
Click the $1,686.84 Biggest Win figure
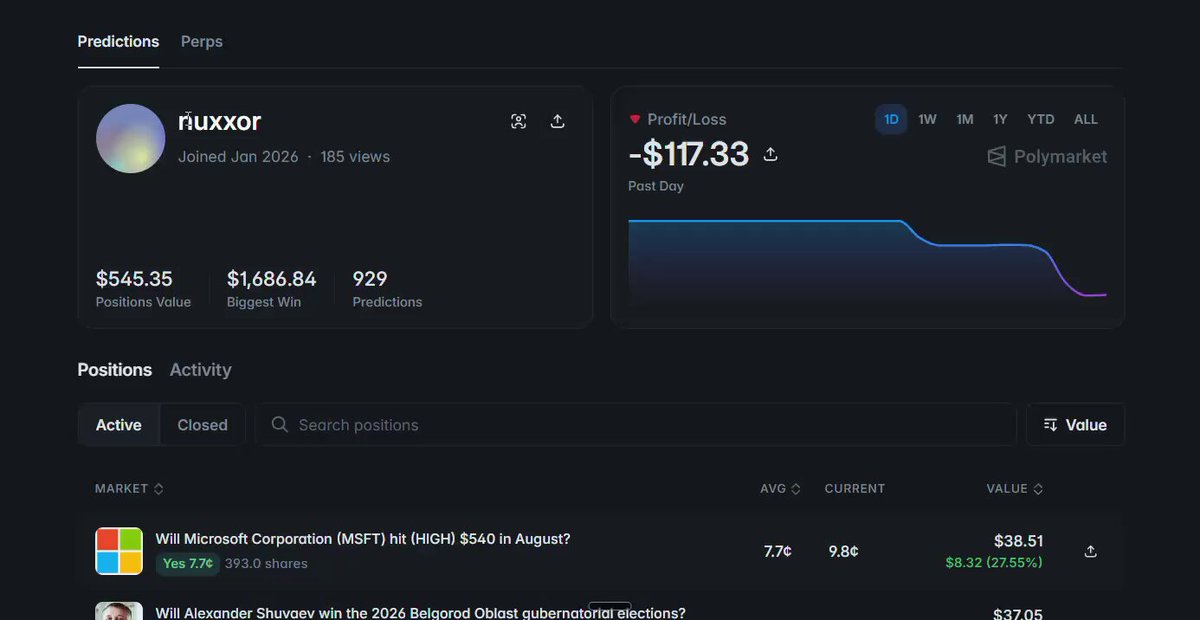tap(272, 279)
